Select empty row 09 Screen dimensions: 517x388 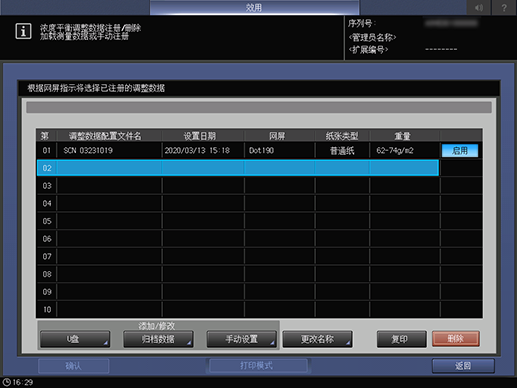[x=238, y=292]
